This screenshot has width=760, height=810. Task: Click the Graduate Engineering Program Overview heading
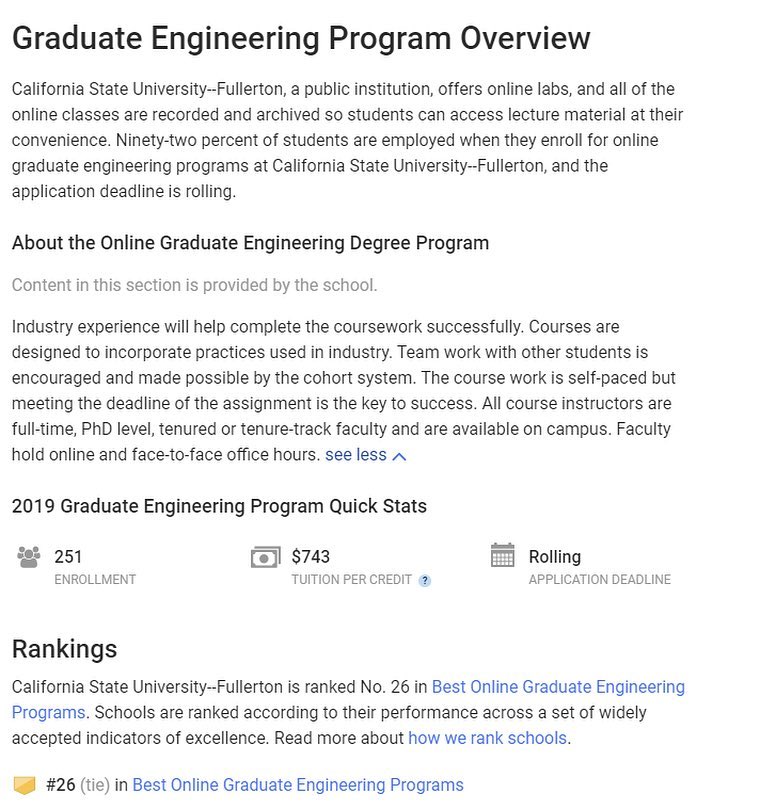pyautogui.click(x=301, y=38)
